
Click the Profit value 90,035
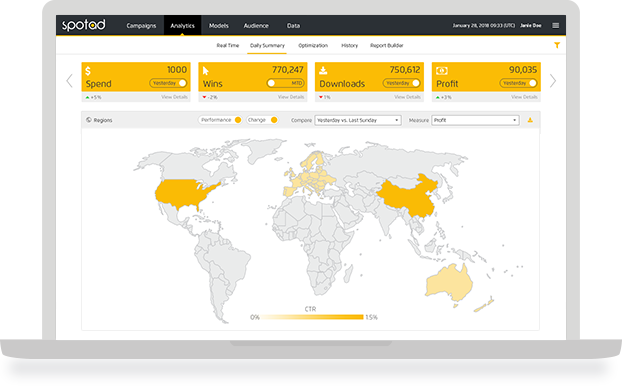click(523, 70)
